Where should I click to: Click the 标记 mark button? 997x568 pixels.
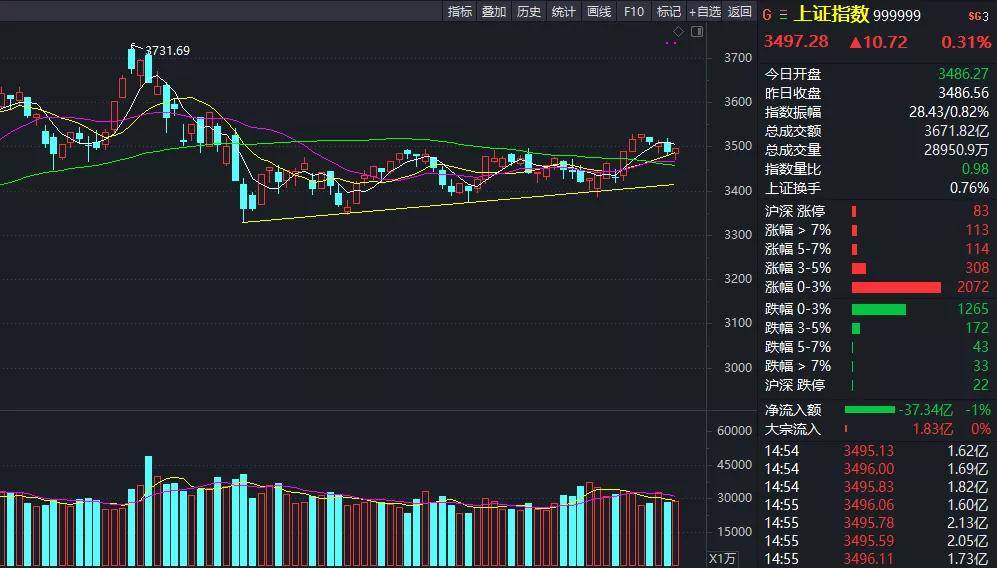pyautogui.click(x=668, y=11)
